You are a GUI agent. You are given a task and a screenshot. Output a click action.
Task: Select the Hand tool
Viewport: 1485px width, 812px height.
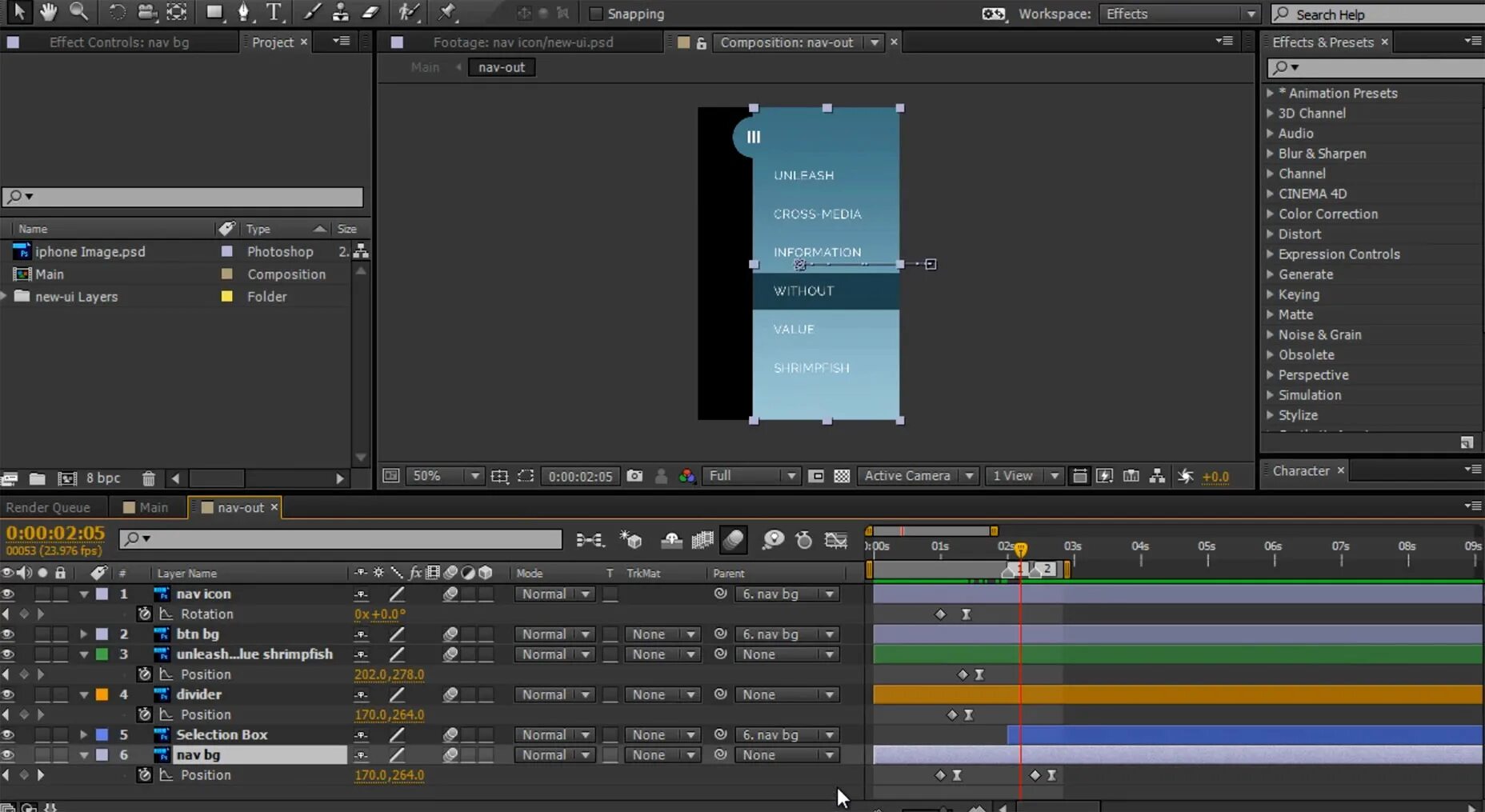point(48,12)
